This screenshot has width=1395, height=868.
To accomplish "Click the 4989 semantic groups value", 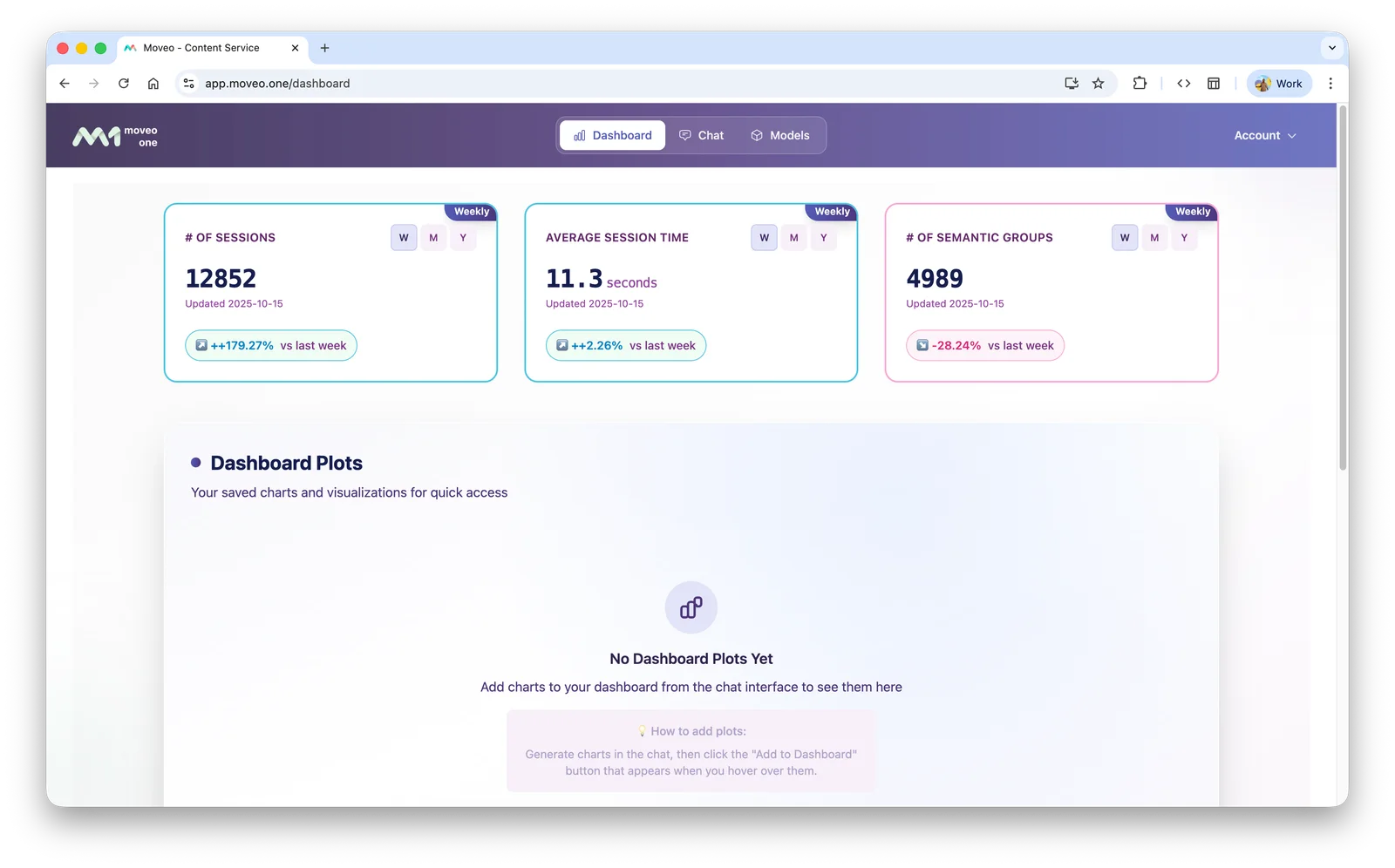I will (935, 278).
